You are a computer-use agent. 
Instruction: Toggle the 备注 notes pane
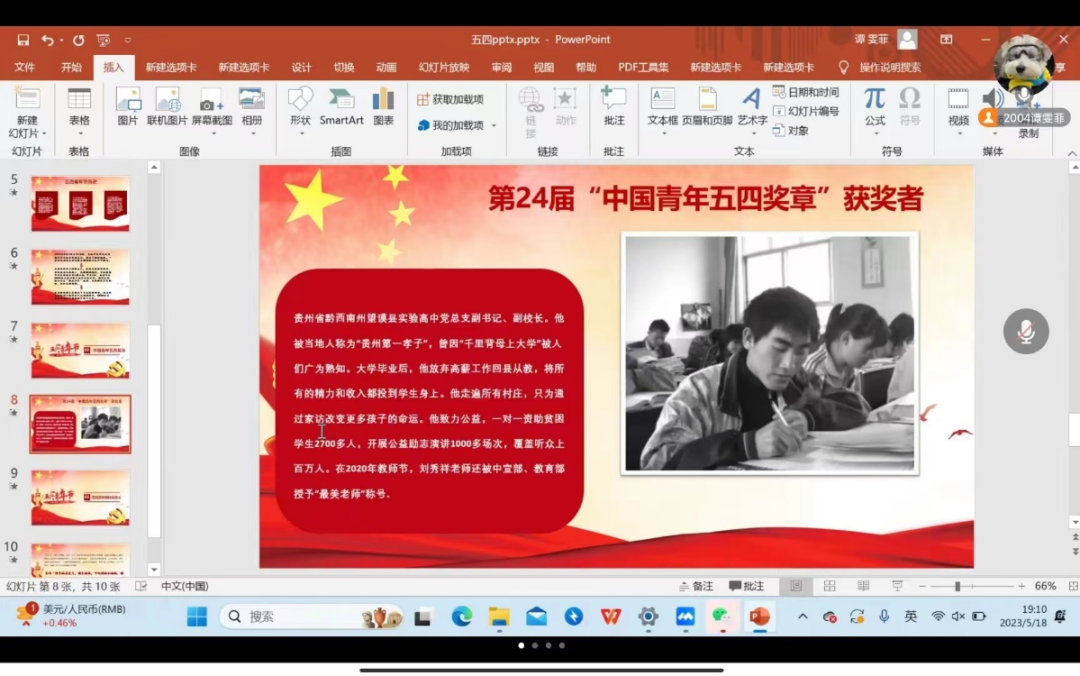(696, 586)
